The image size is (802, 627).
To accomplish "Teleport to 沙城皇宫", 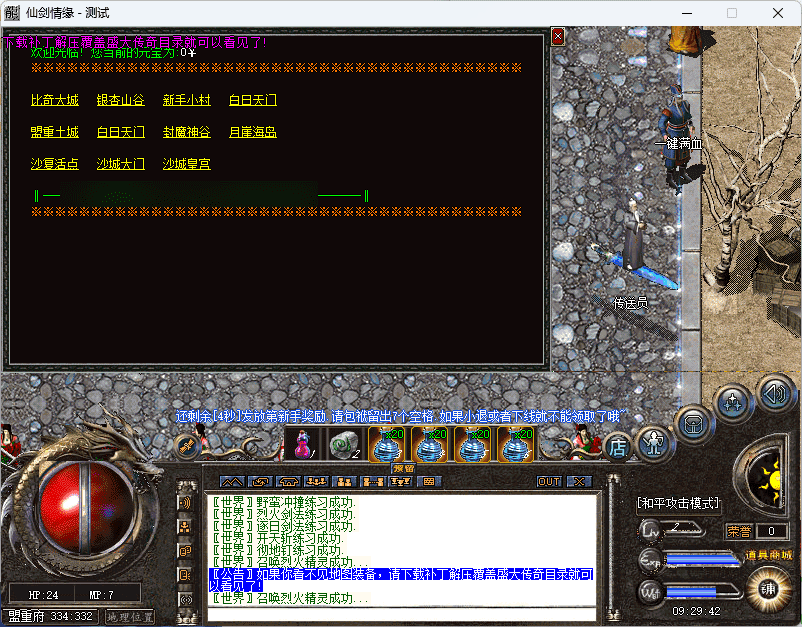I will click(x=187, y=164).
